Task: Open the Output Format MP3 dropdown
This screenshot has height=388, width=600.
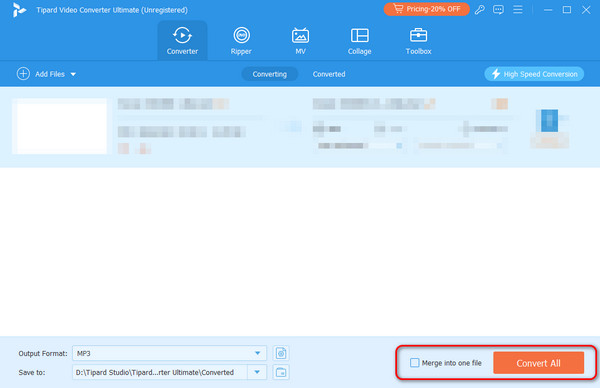Action: tap(169, 353)
